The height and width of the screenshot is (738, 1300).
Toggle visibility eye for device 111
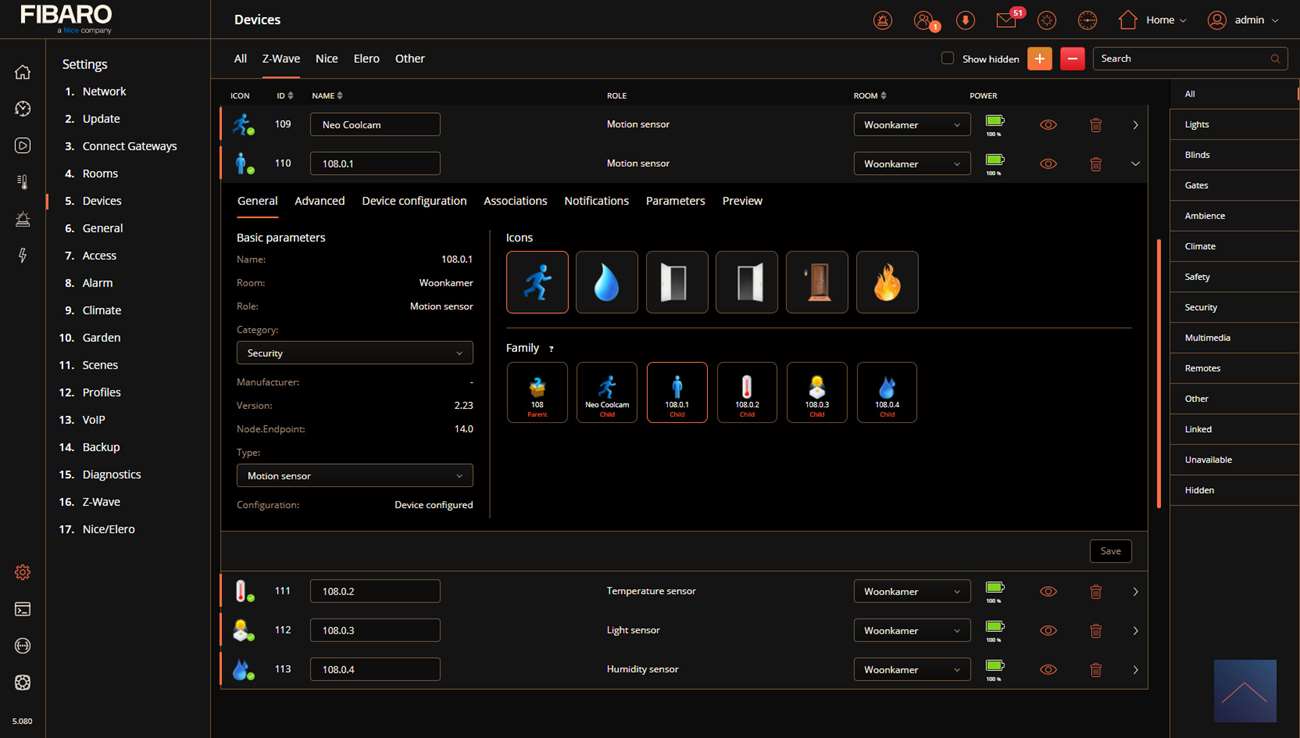[x=1048, y=592]
